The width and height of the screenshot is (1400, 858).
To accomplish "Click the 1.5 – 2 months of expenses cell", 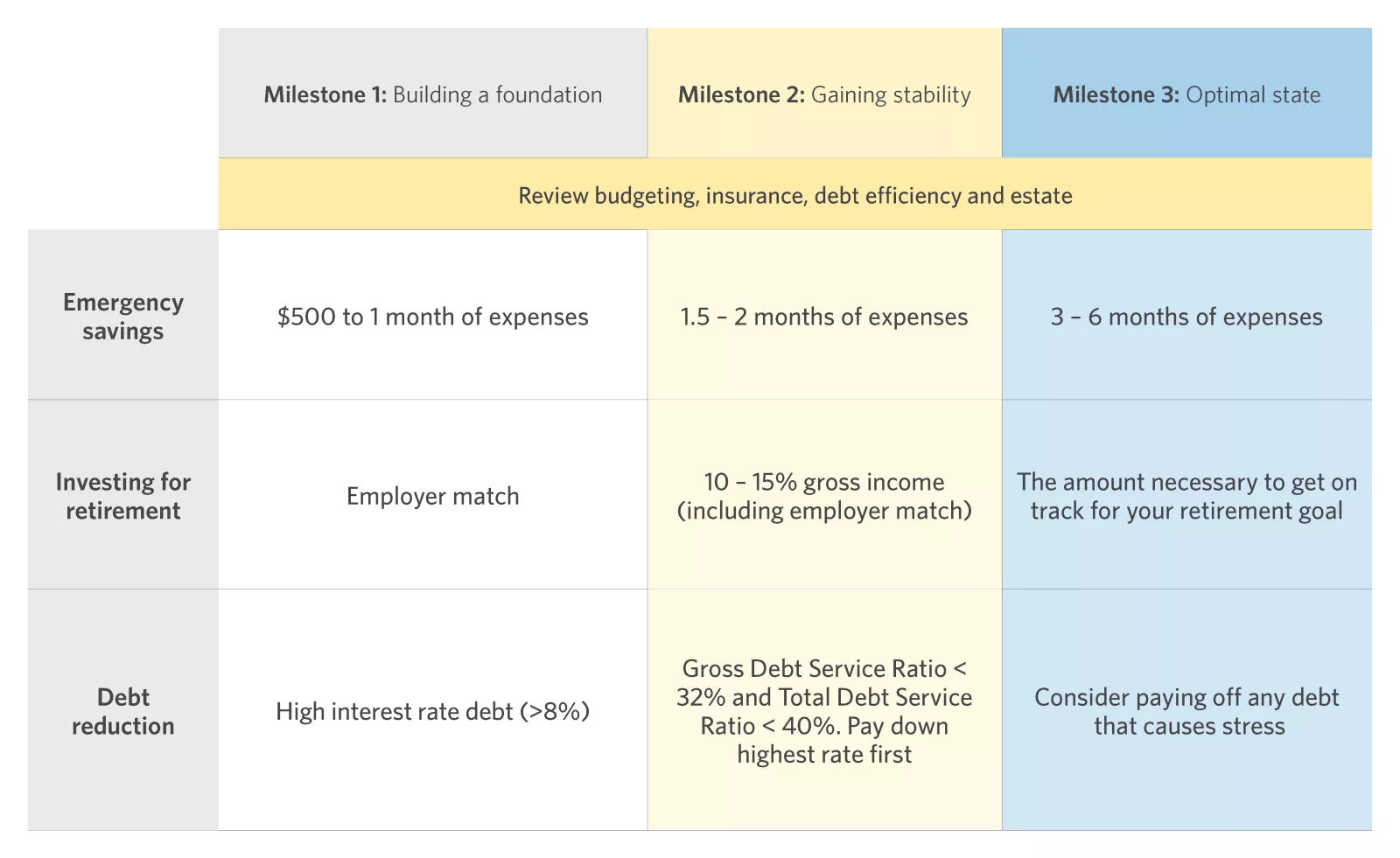I will [x=824, y=317].
